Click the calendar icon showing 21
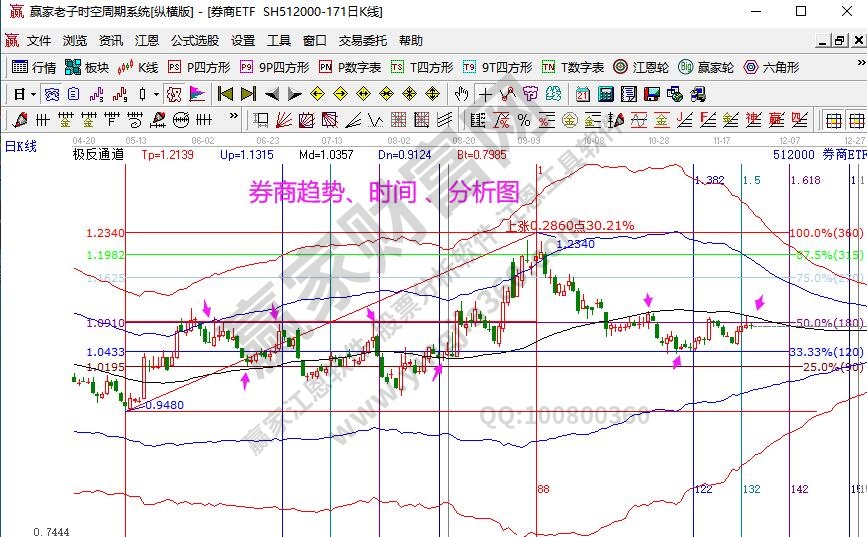 pos(583,94)
